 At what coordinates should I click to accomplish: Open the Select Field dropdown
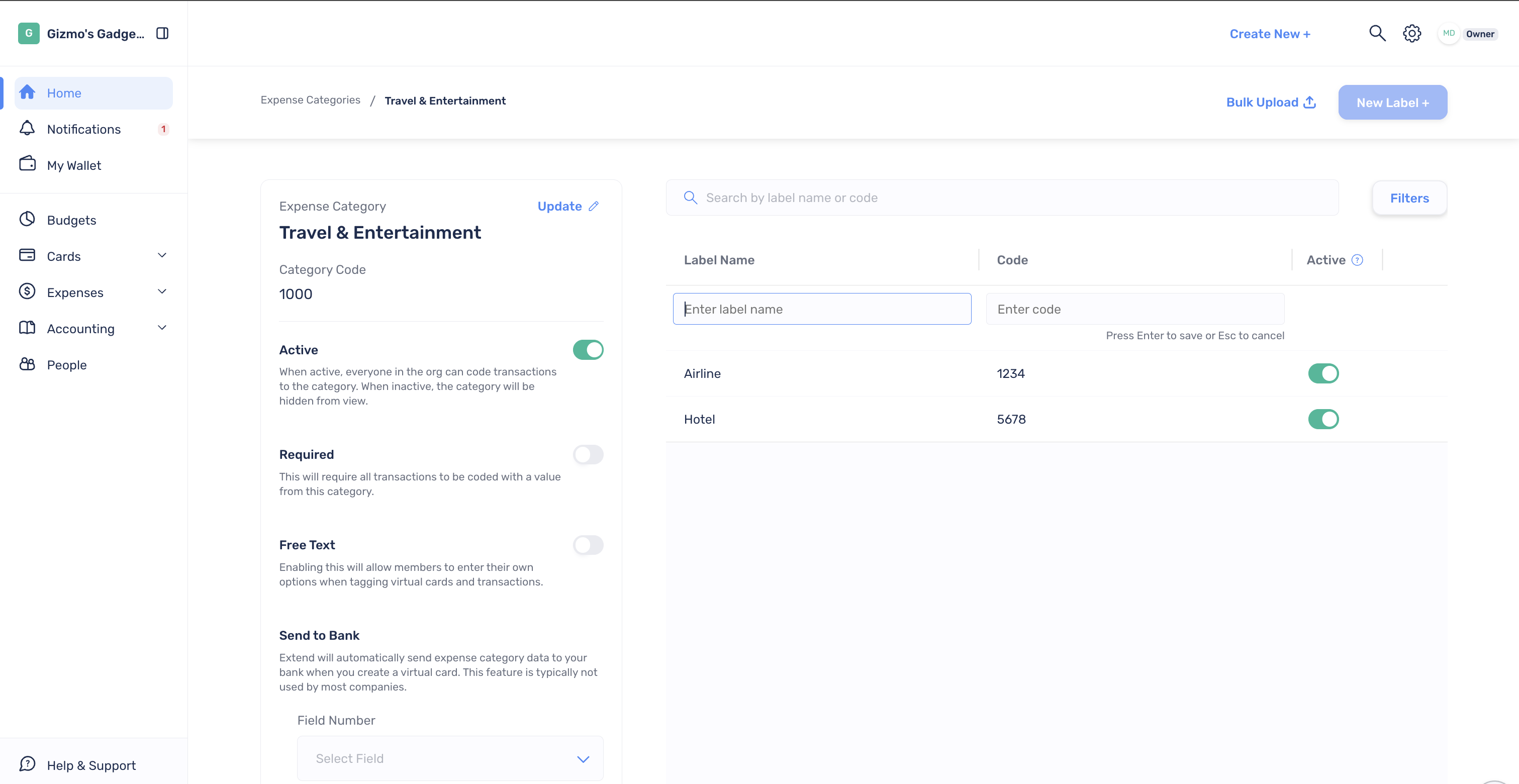click(x=450, y=759)
